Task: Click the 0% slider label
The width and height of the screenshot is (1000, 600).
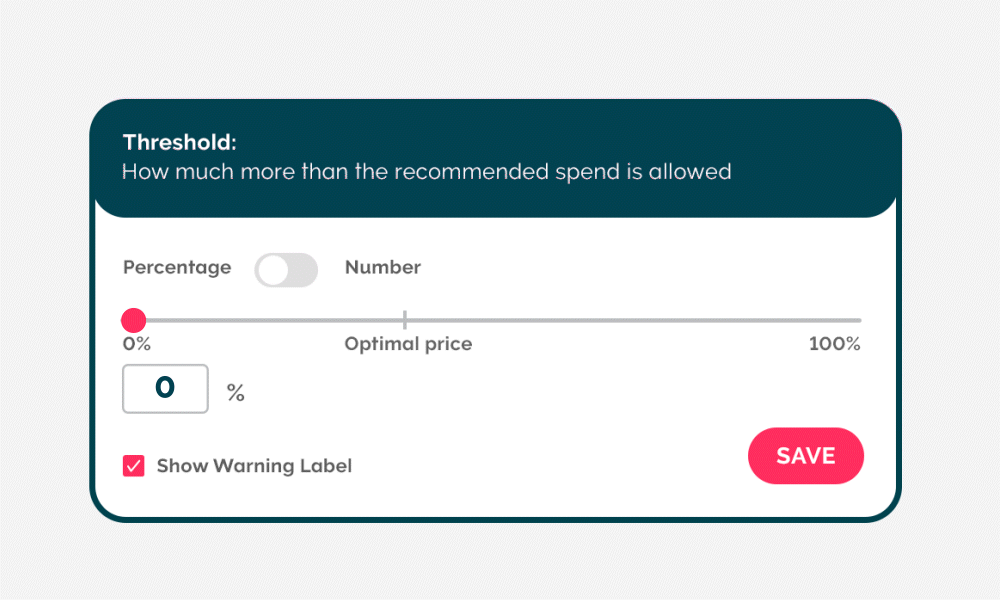Action: [x=136, y=344]
